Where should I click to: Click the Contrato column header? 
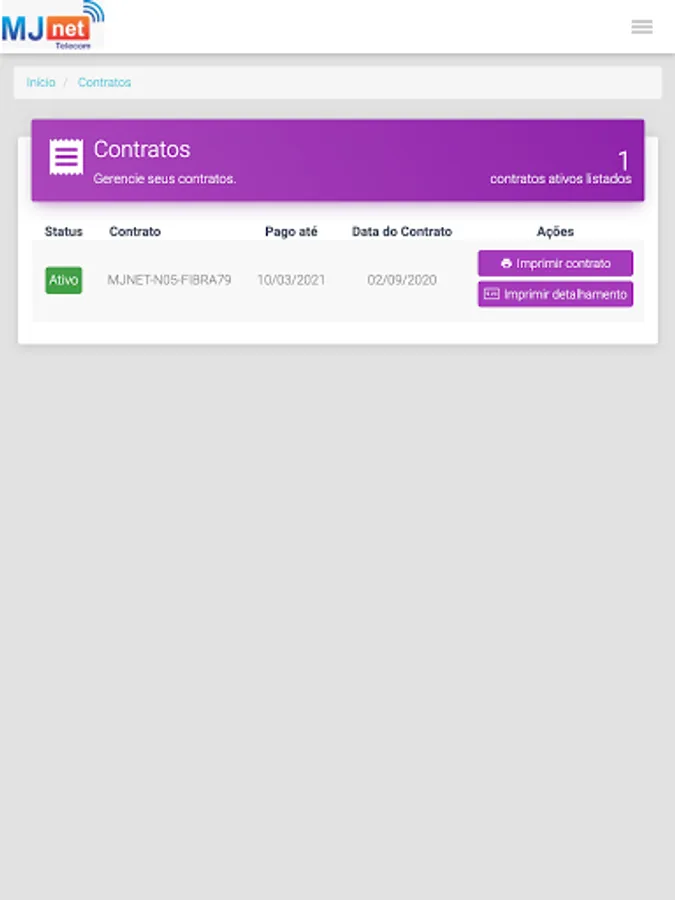point(135,231)
